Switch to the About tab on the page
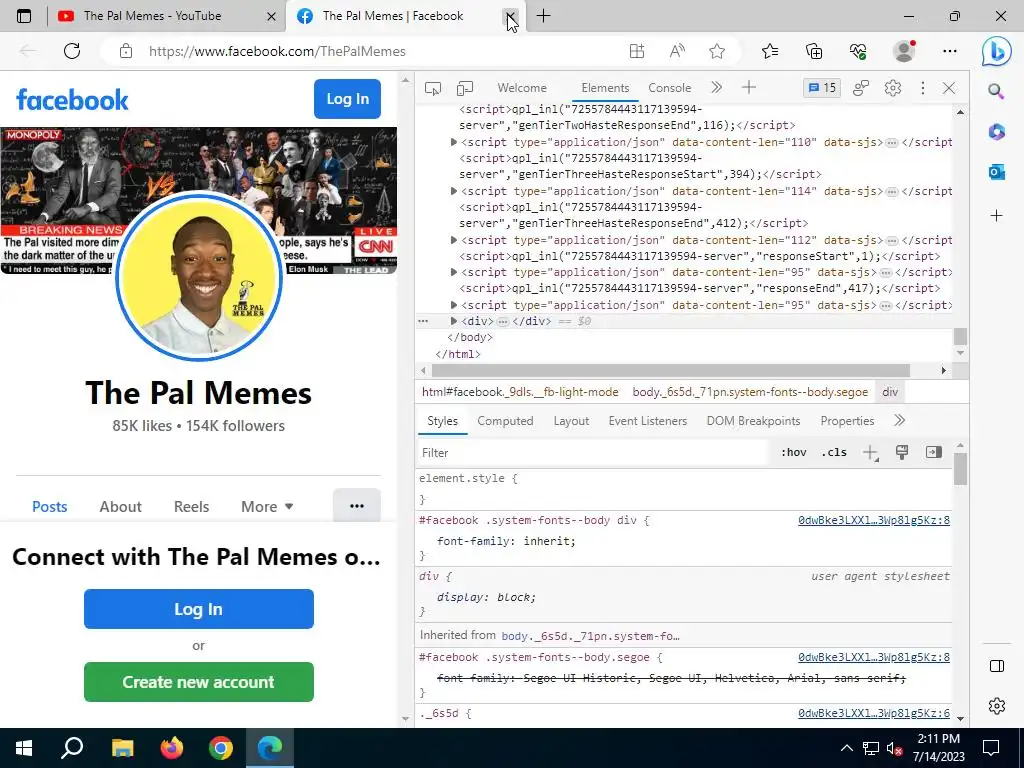 click(120, 507)
